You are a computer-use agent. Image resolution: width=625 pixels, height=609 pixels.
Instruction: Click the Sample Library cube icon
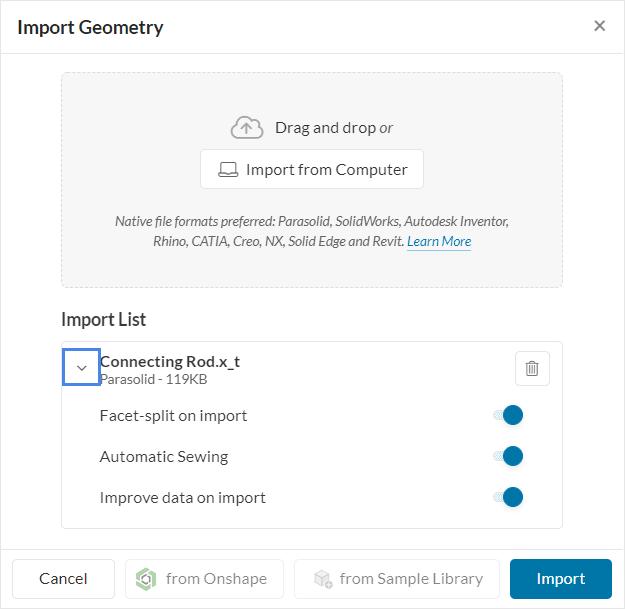coord(322,579)
